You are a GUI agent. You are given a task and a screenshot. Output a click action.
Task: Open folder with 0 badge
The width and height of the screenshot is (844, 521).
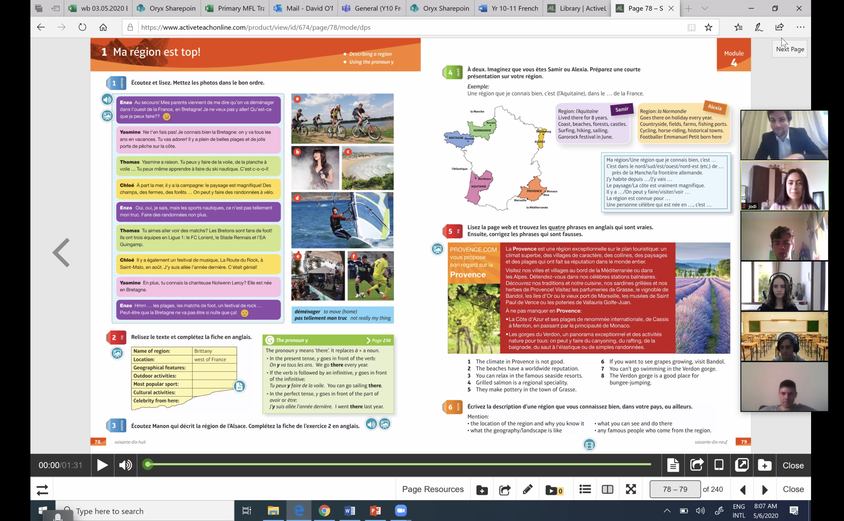click(554, 490)
